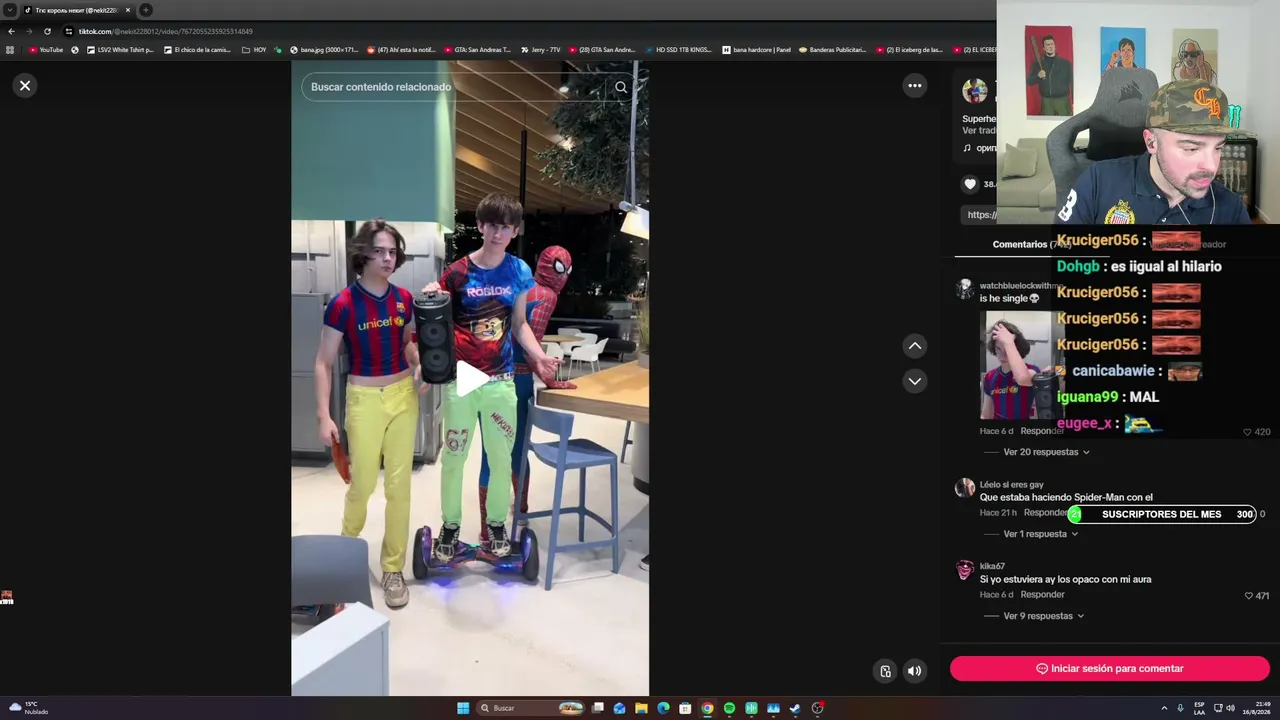
Task: Open the 'bana.jpg' bookmark
Action: 323,49
